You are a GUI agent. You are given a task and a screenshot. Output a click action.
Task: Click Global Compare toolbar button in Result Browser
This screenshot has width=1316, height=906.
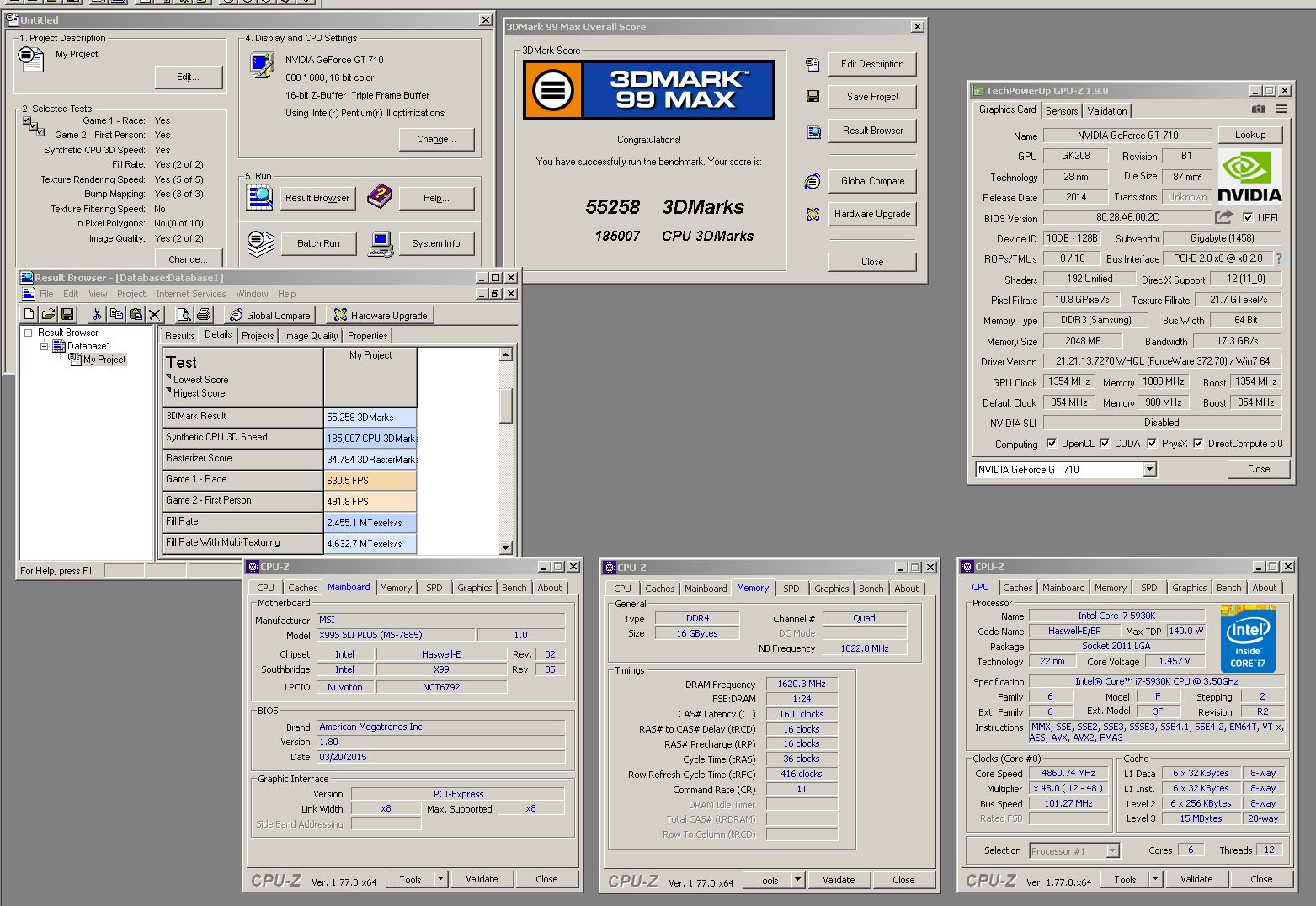tap(269, 315)
